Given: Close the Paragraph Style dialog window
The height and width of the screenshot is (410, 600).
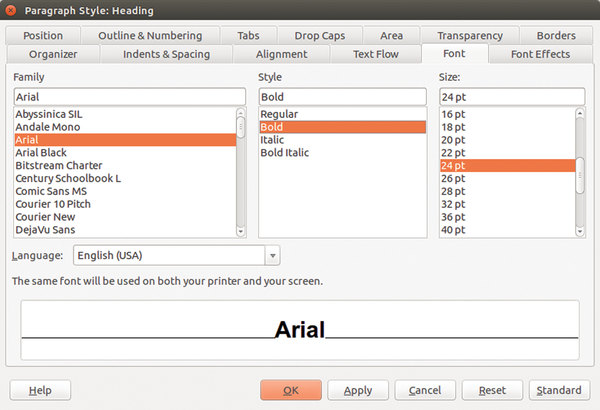Looking at the screenshot, I should click(x=11, y=10).
